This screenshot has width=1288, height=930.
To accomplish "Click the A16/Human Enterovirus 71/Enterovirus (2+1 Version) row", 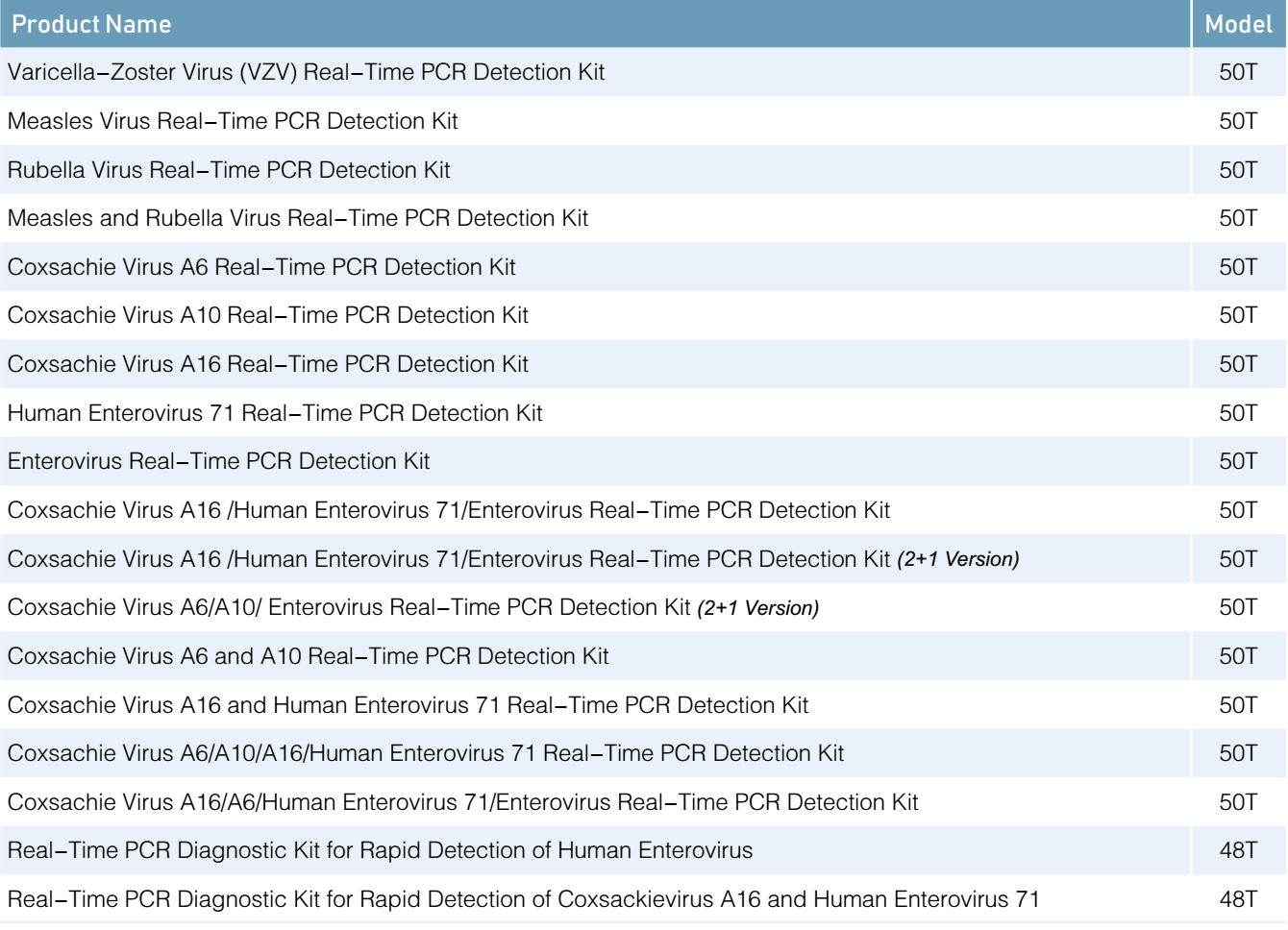I will [x=513, y=559].
